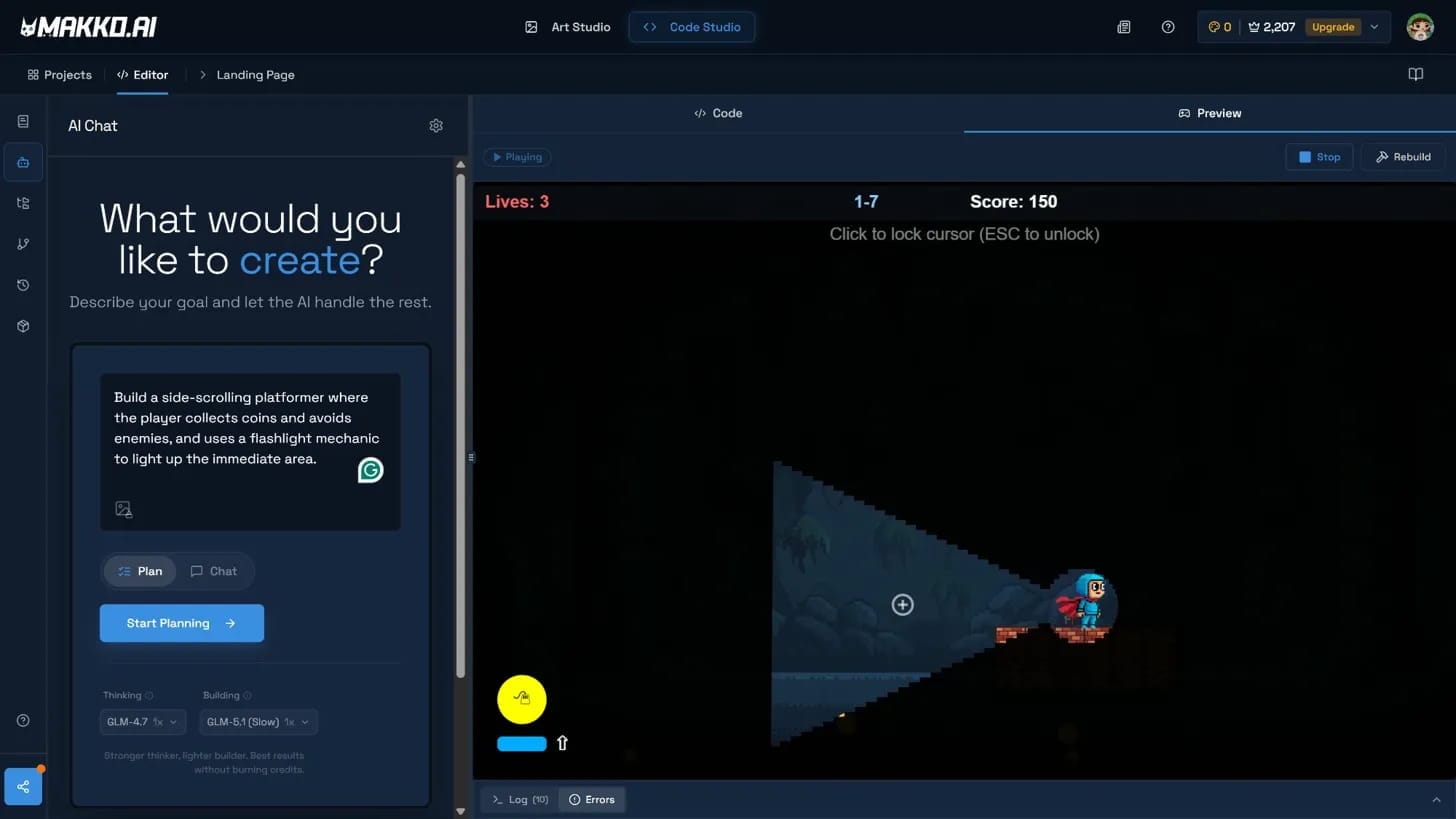Click the blue share button at bottom-left
Screen dimensions: 1456x819
coord(23,786)
